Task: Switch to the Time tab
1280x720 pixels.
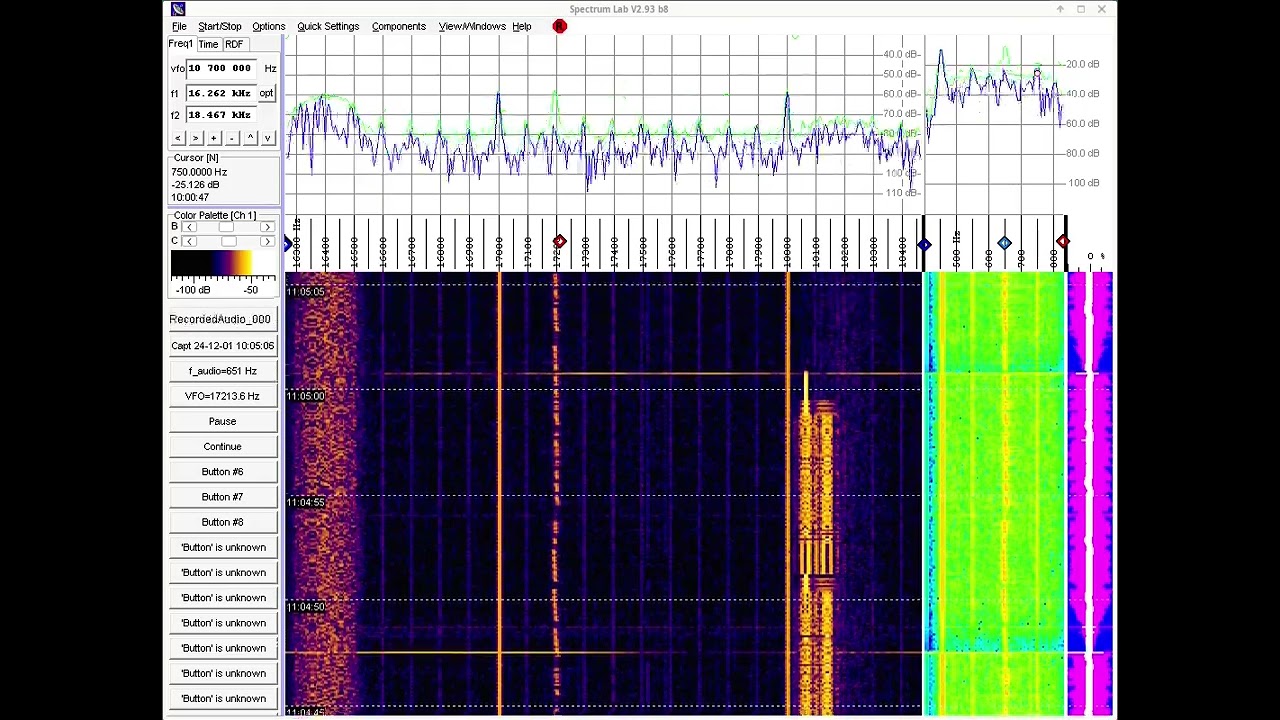Action: 208,44
